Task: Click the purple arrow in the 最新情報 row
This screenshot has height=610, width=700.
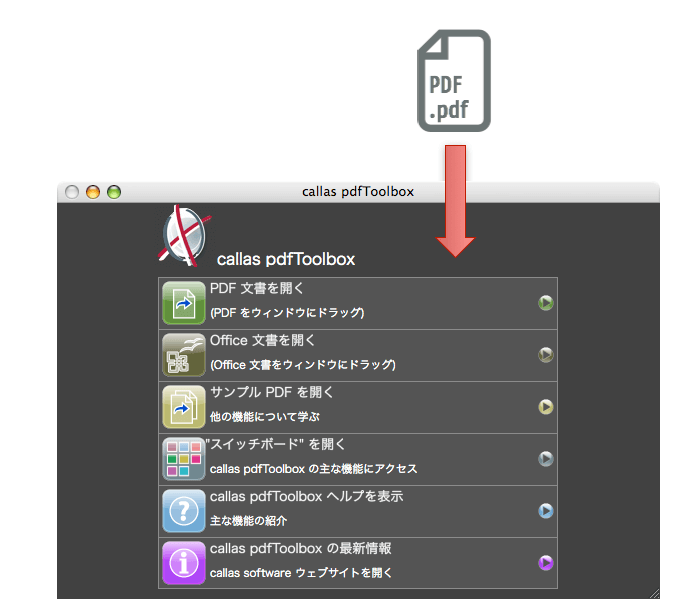Action: click(546, 563)
